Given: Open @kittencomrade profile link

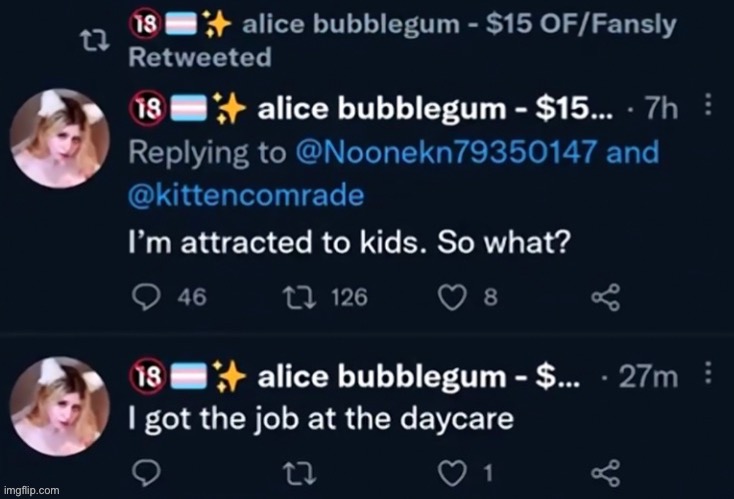Looking at the screenshot, I should 246,196.
